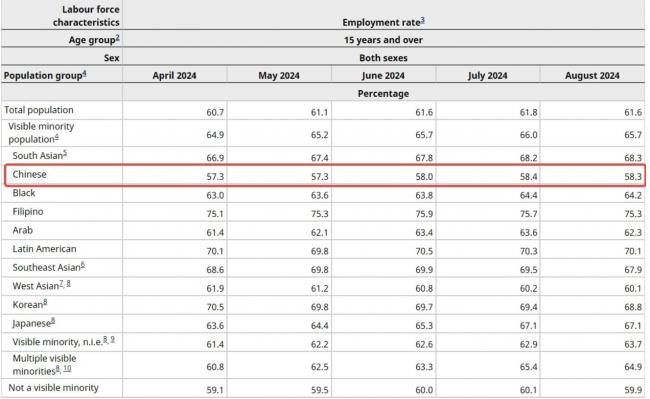The image size is (650, 399).
Task: Select the April 2024 column header
Action: click(175, 75)
